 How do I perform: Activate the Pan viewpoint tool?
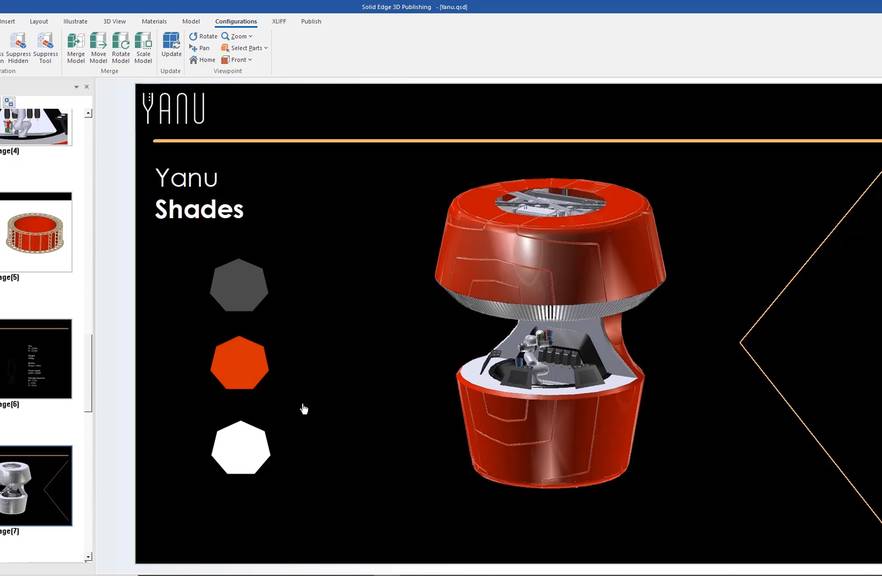[x=199, y=48]
